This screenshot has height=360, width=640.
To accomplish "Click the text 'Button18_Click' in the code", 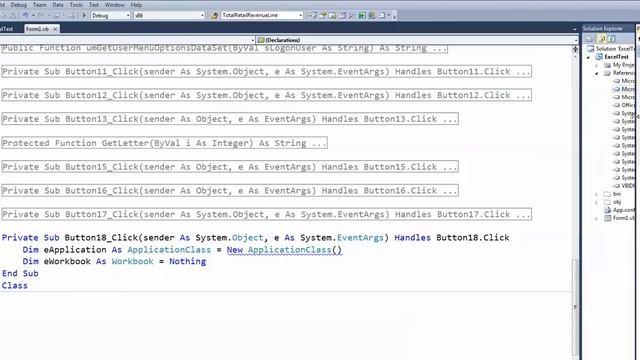I will coord(101,238).
